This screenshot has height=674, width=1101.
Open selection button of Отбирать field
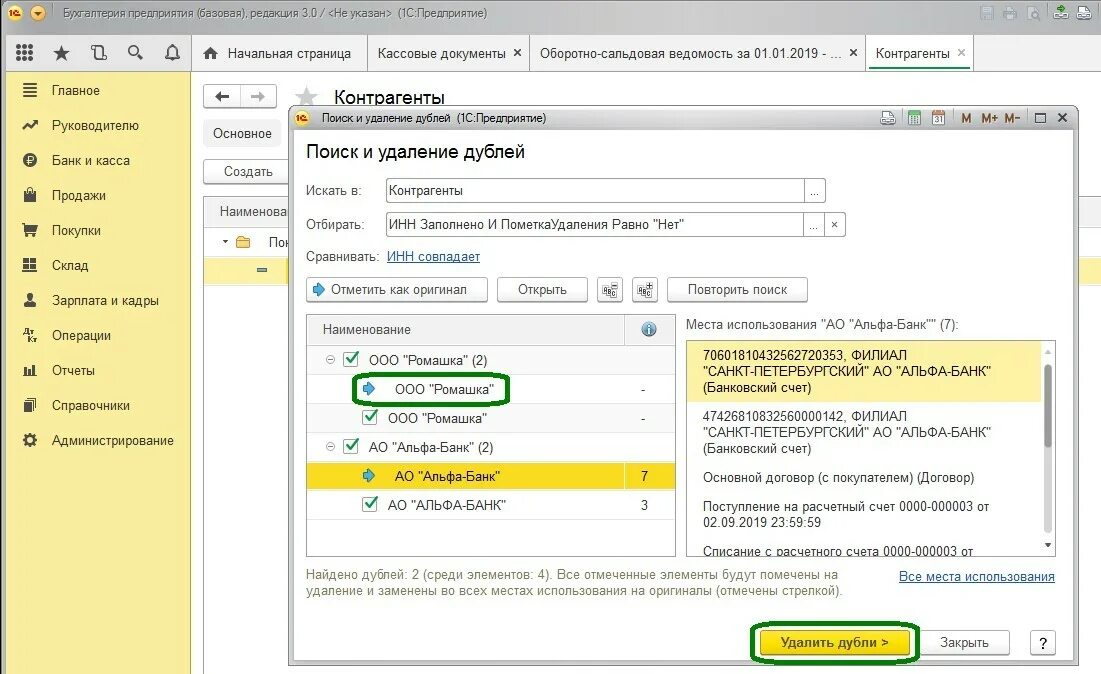813,225
